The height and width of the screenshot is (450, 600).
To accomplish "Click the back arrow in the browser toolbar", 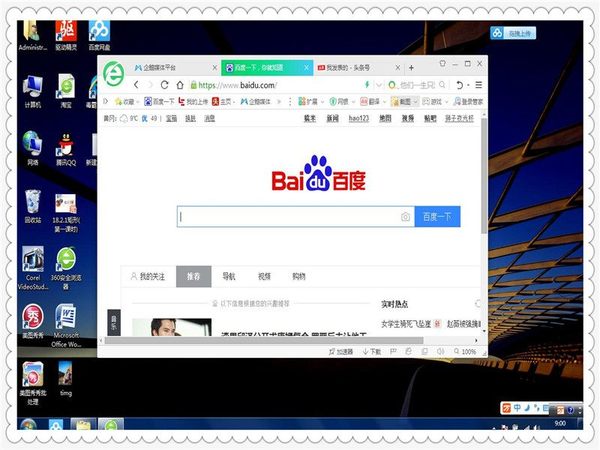I will tap(136, 85).
